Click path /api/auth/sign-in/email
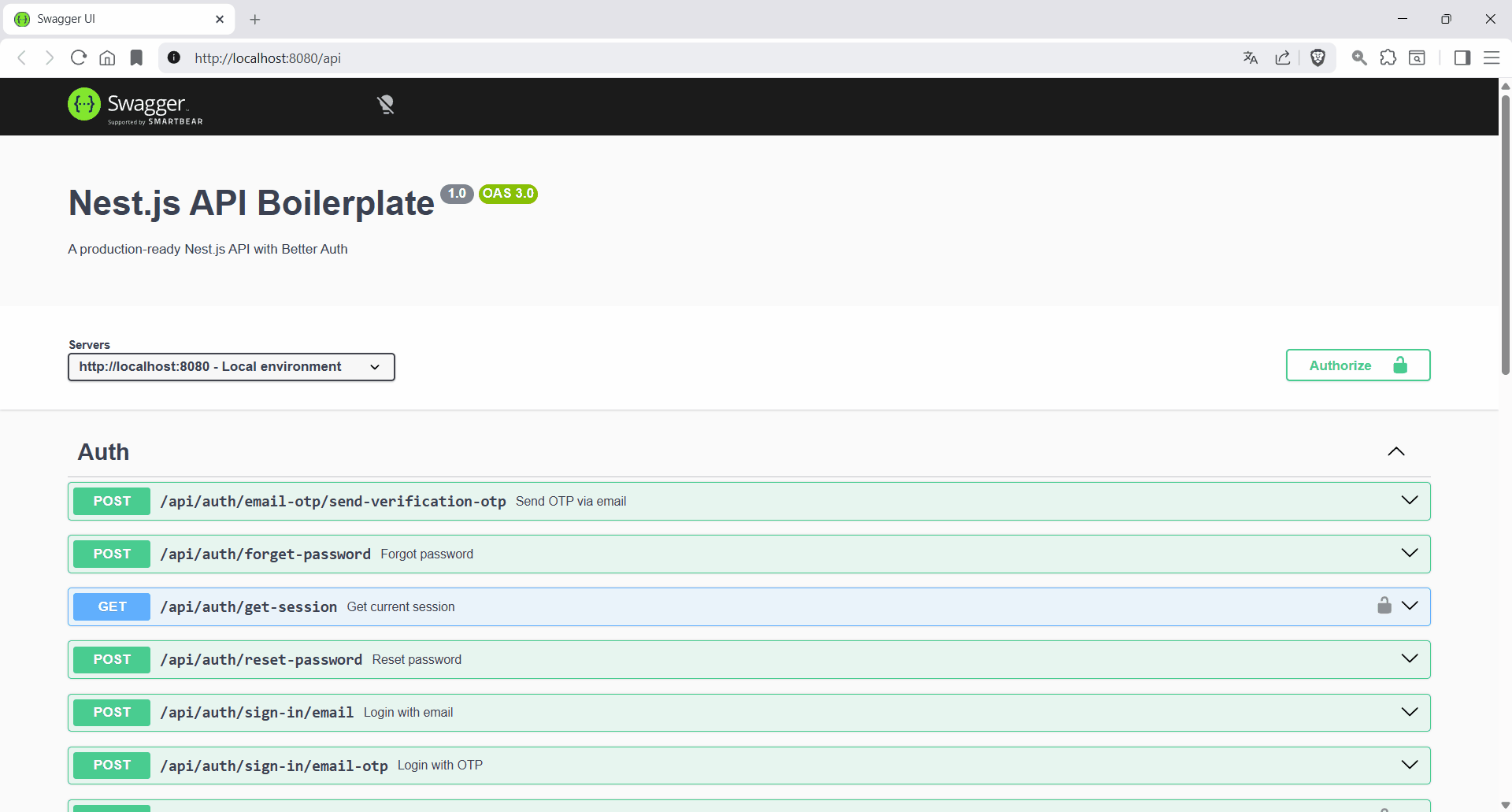The image size is (1512, 812). click(x=257, y=713)
